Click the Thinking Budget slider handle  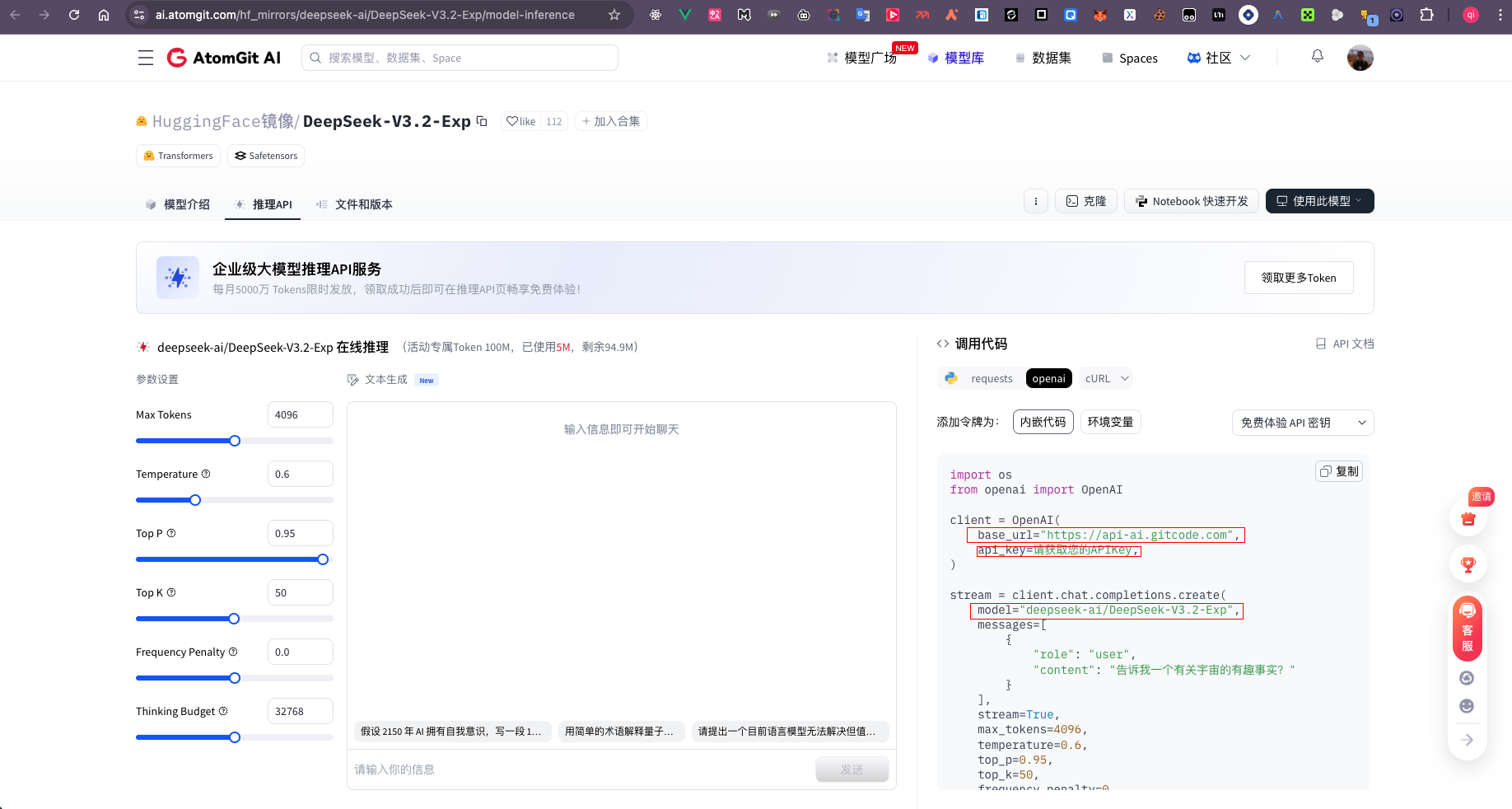[x=235, y=737]
